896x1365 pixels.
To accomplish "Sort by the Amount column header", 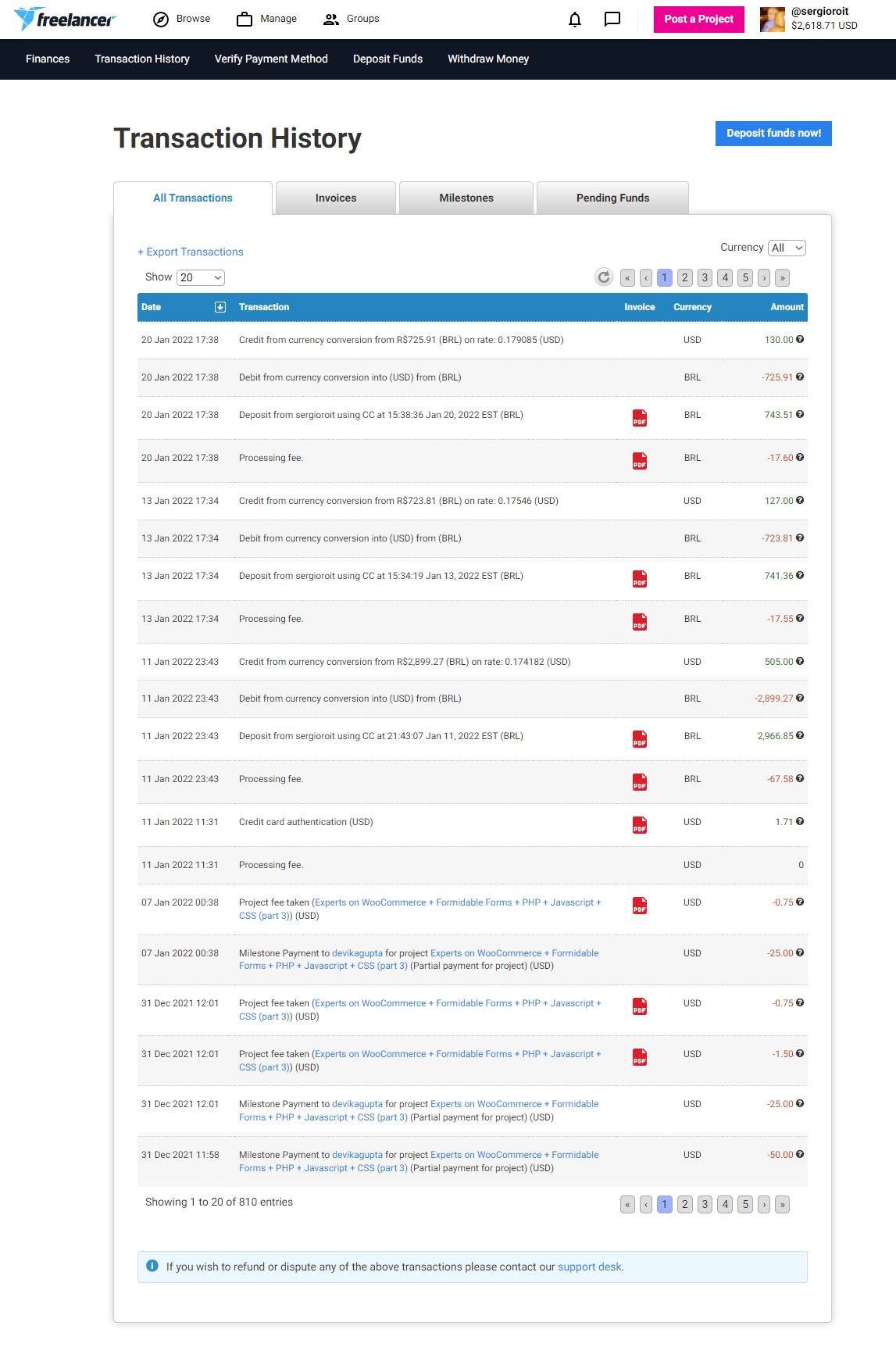I will (787, 307).
